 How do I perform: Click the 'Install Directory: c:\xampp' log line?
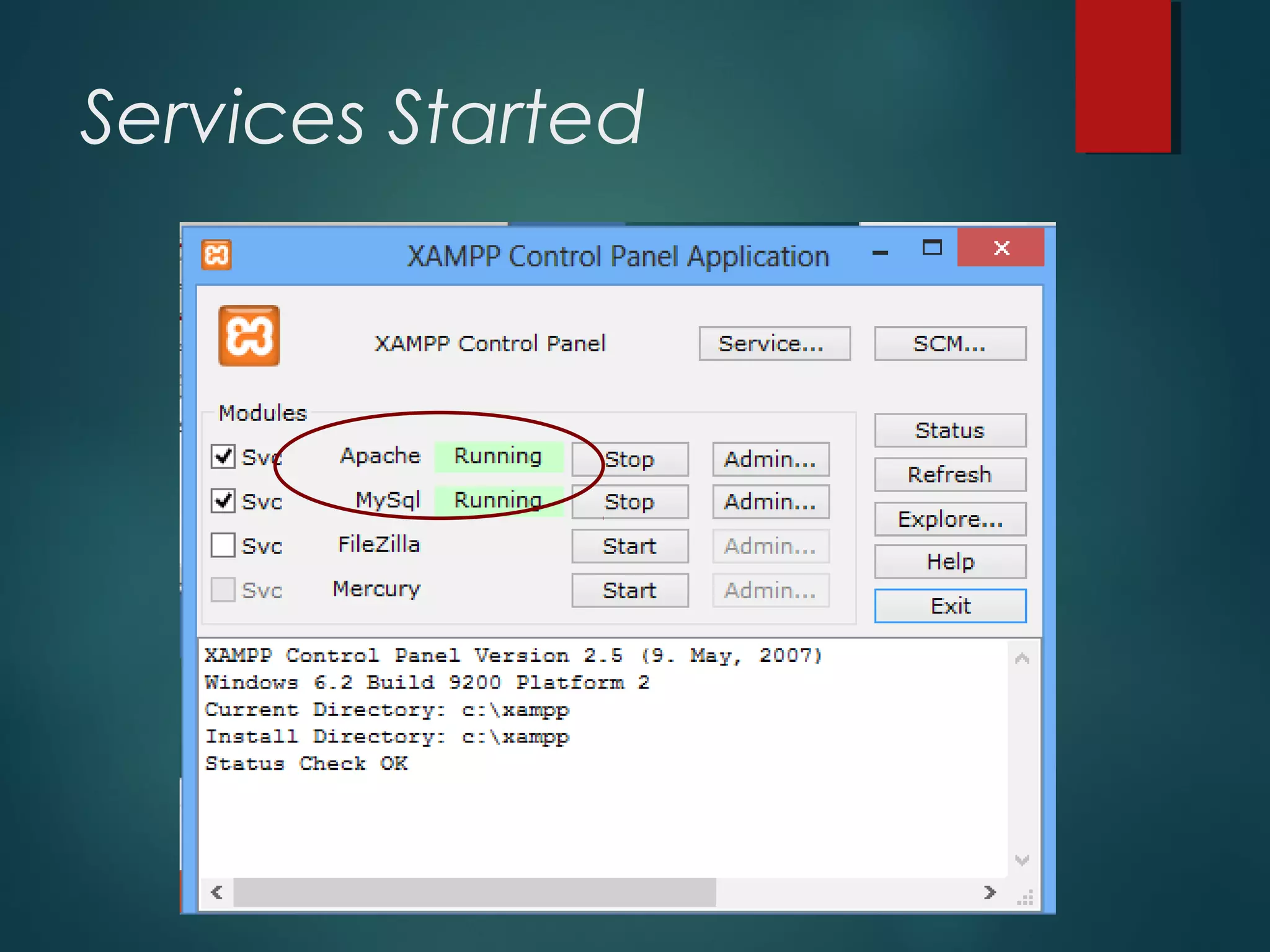click(x=387, y=737)
